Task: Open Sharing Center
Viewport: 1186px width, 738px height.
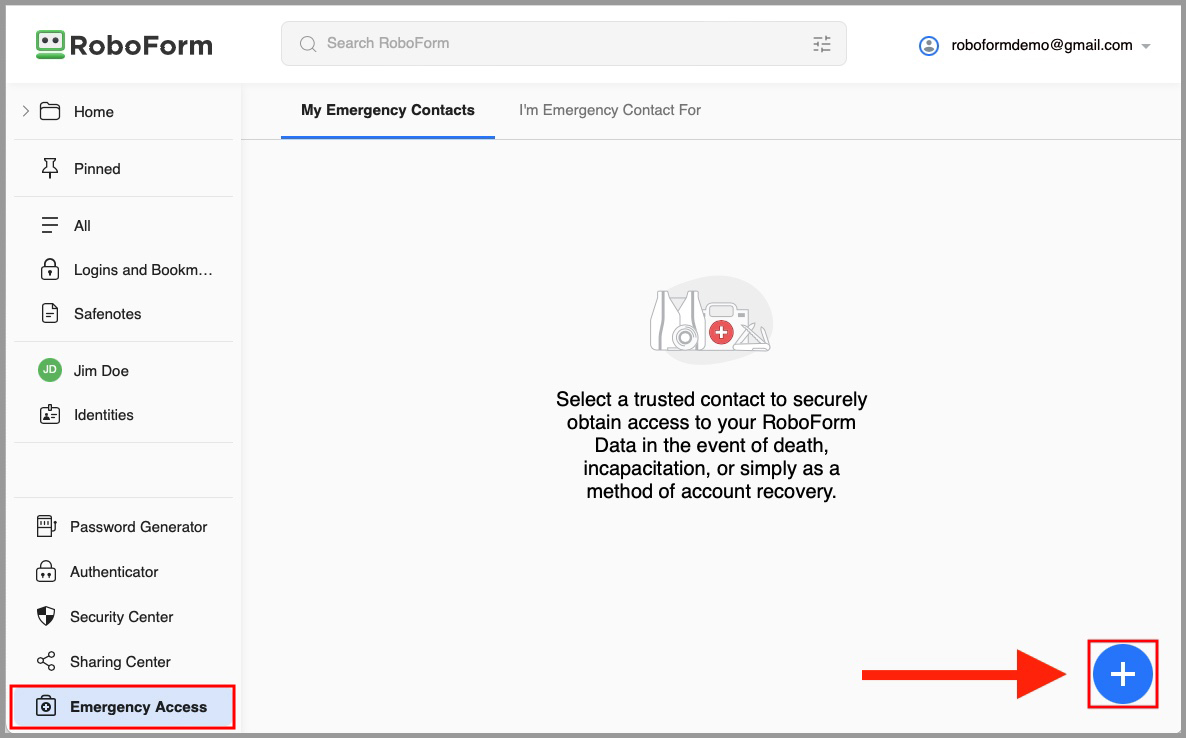Action: click(120, 662)
